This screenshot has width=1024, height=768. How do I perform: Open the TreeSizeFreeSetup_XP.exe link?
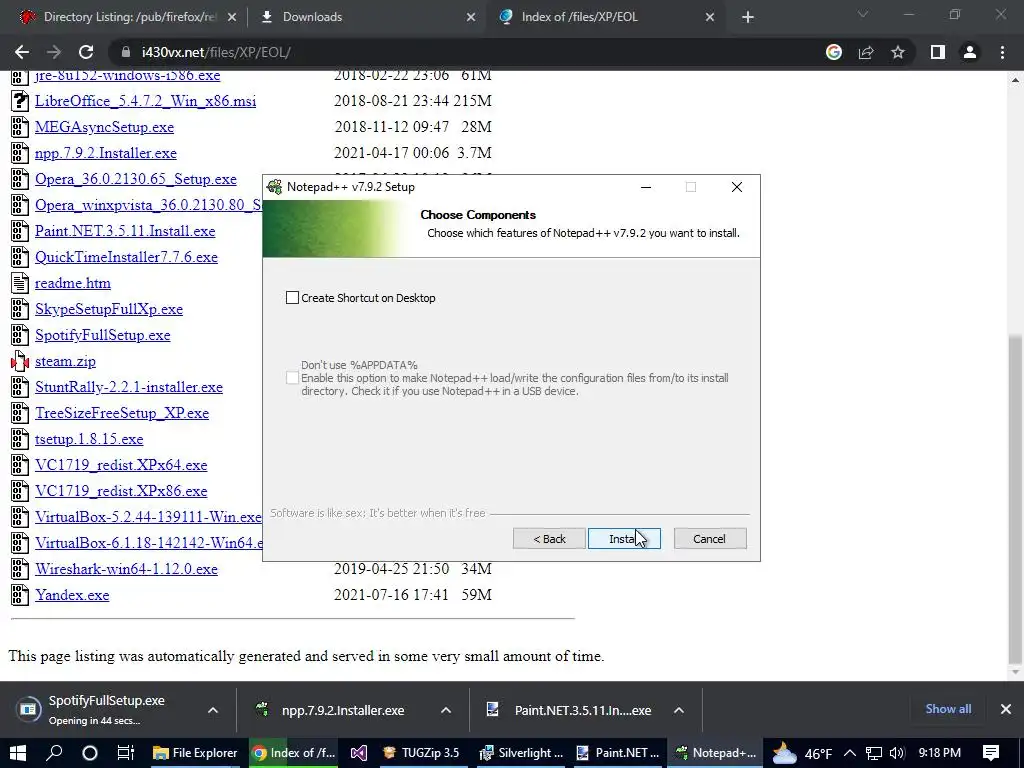coord(122,413)
